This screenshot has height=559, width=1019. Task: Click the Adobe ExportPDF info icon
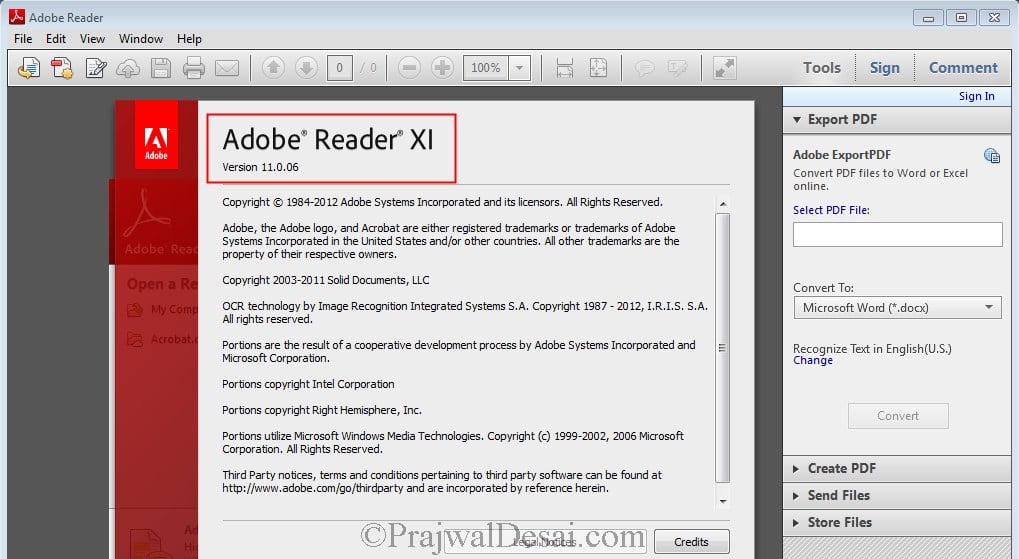[x=992, y=155]
